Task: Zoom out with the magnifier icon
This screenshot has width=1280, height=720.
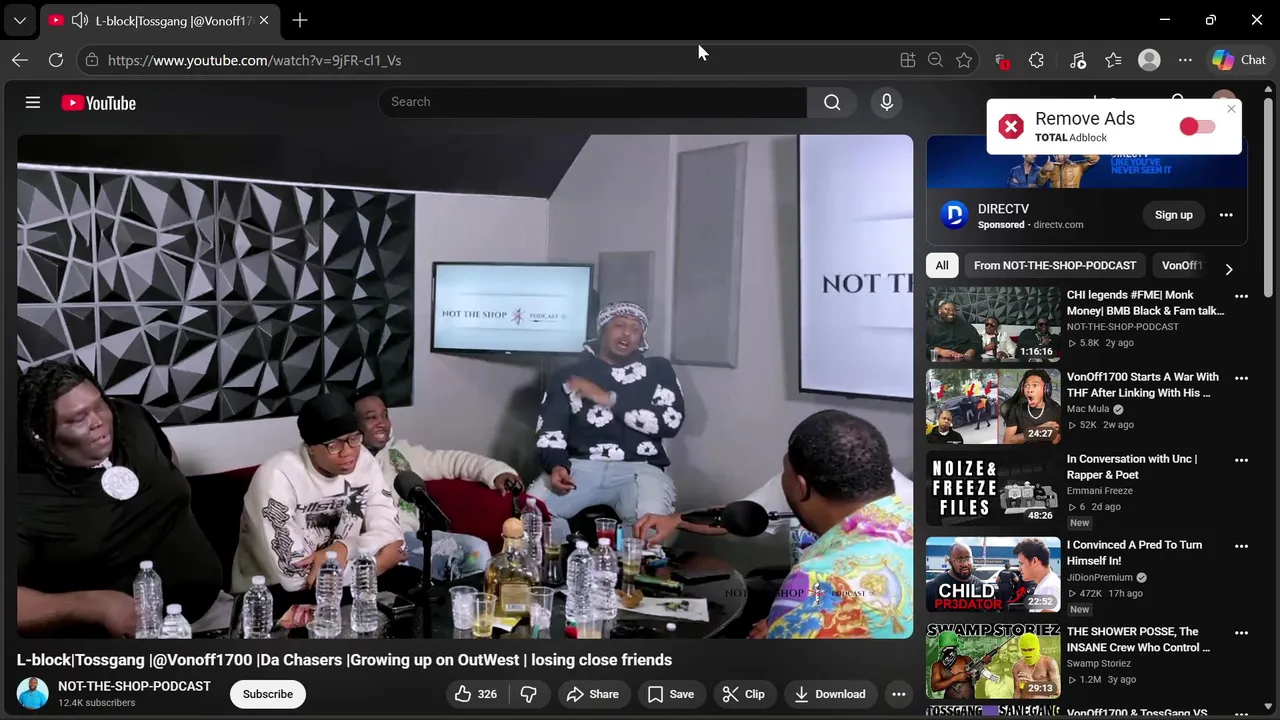Action: point(935,60)
